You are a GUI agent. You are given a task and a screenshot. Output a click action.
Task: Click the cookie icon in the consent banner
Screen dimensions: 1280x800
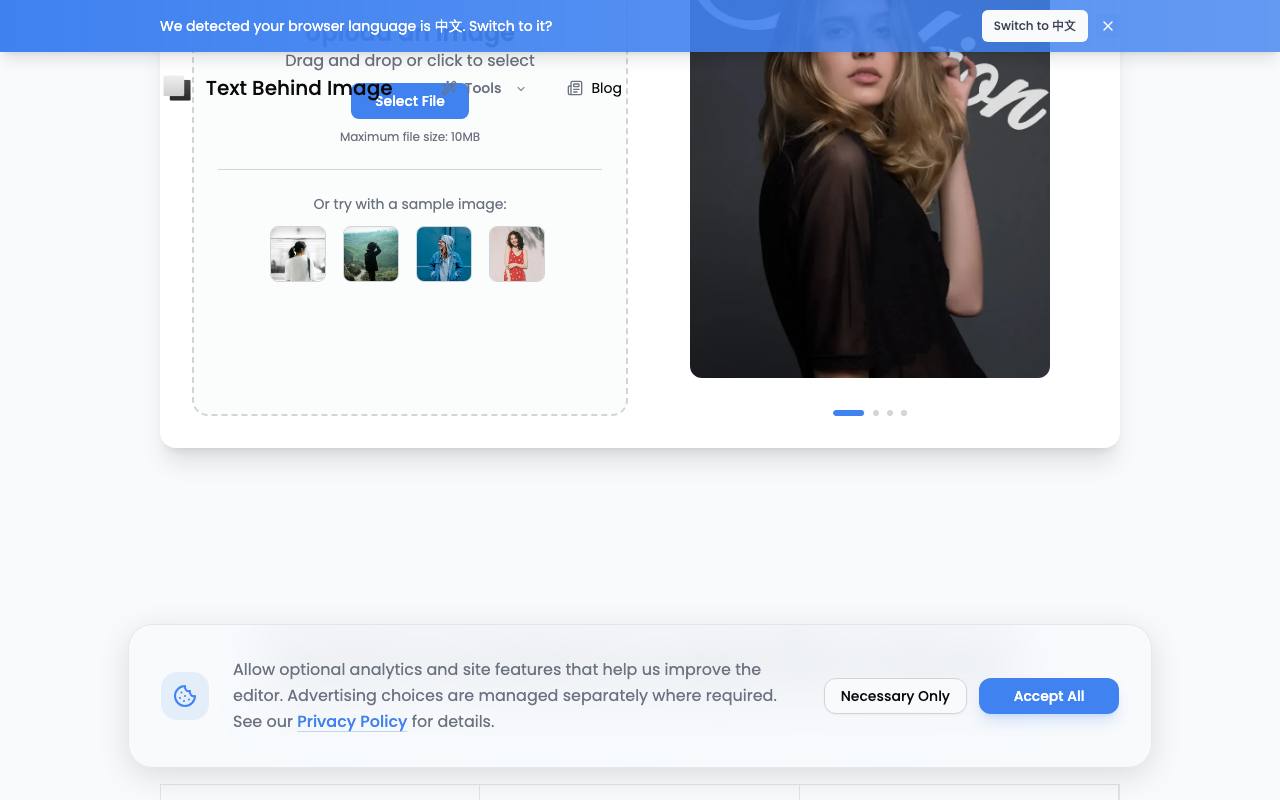click(185, 696)
